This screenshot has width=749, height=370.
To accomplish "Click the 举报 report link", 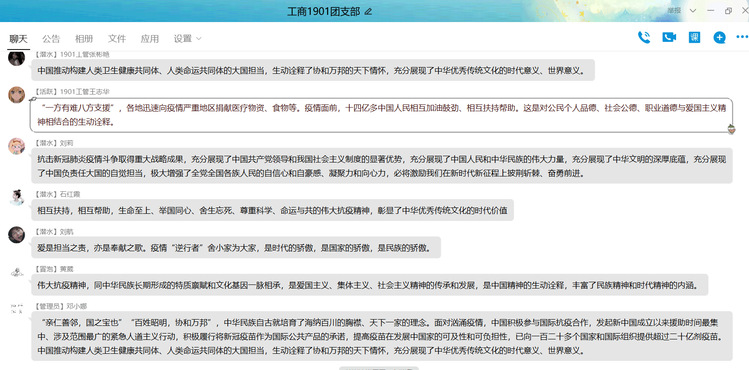I will pos(674,11).
